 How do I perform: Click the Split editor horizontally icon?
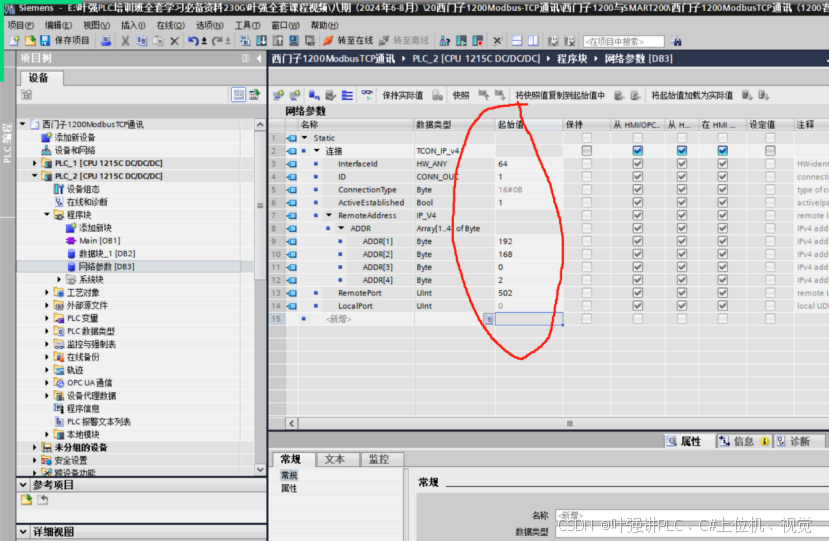point(517,41)
